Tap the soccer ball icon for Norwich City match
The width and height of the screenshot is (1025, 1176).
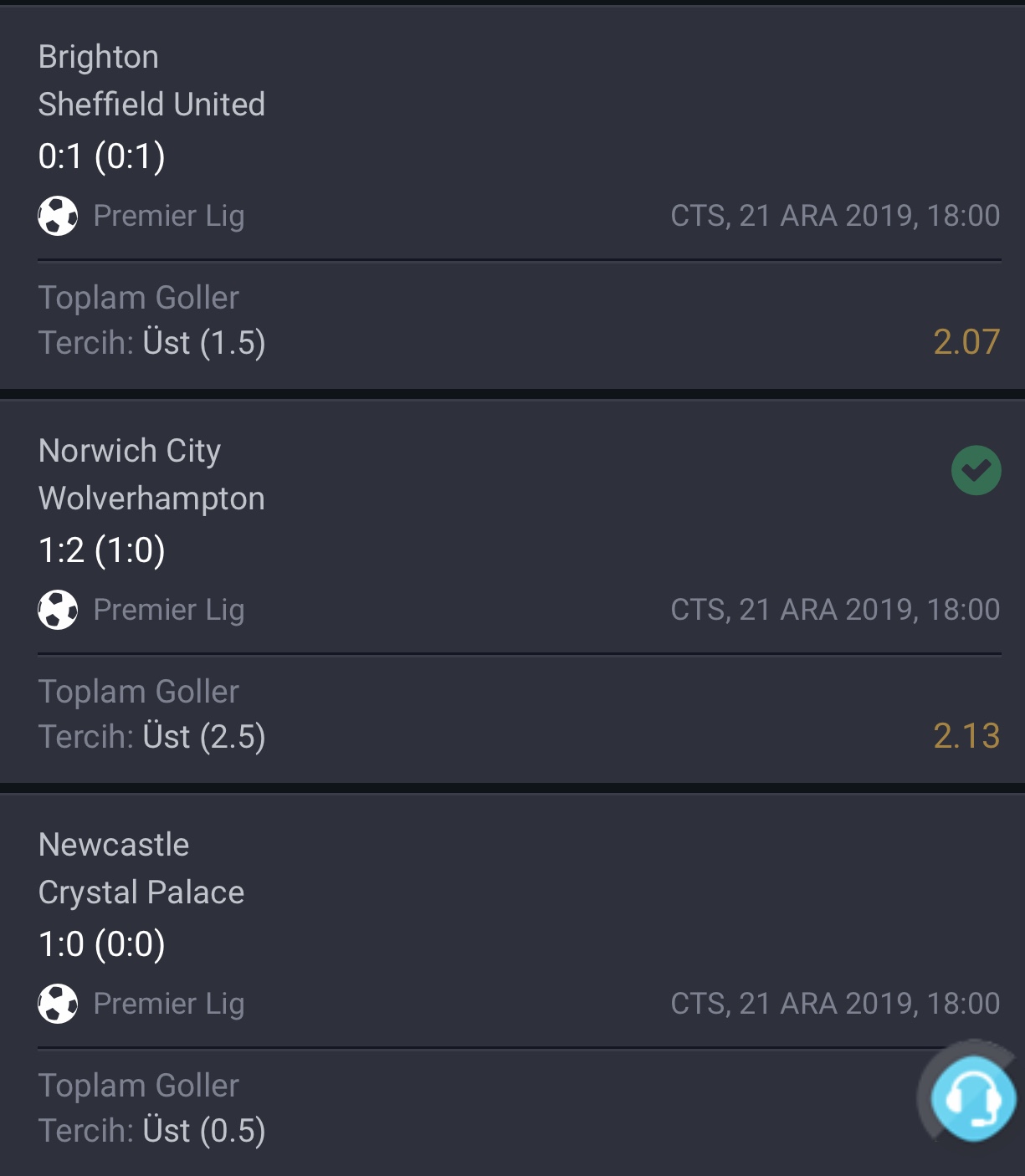tap(58, 610)
